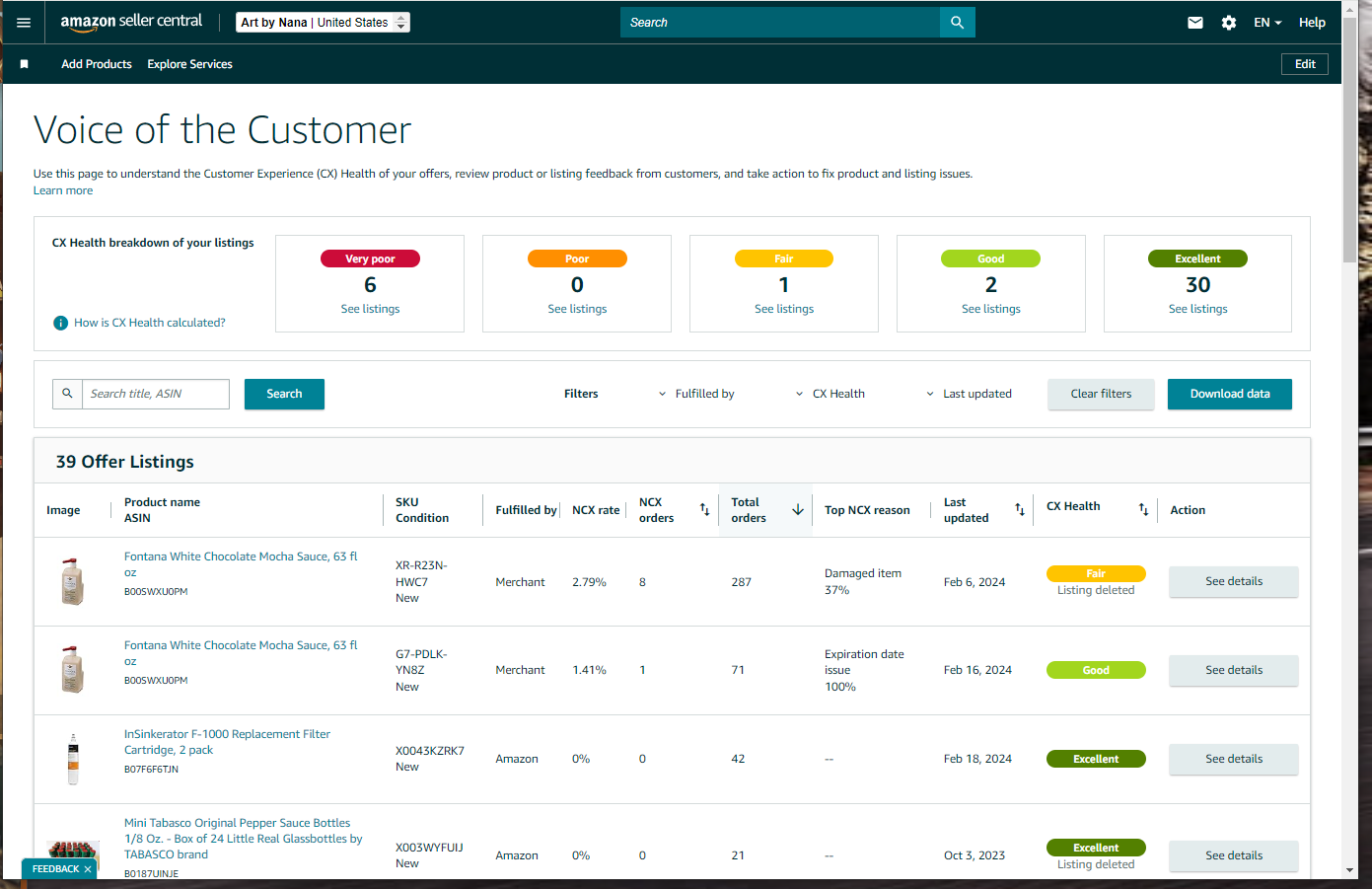Focus the top Search input field
The width and height of the screenshot is (1372, 889).
[780, 23]
